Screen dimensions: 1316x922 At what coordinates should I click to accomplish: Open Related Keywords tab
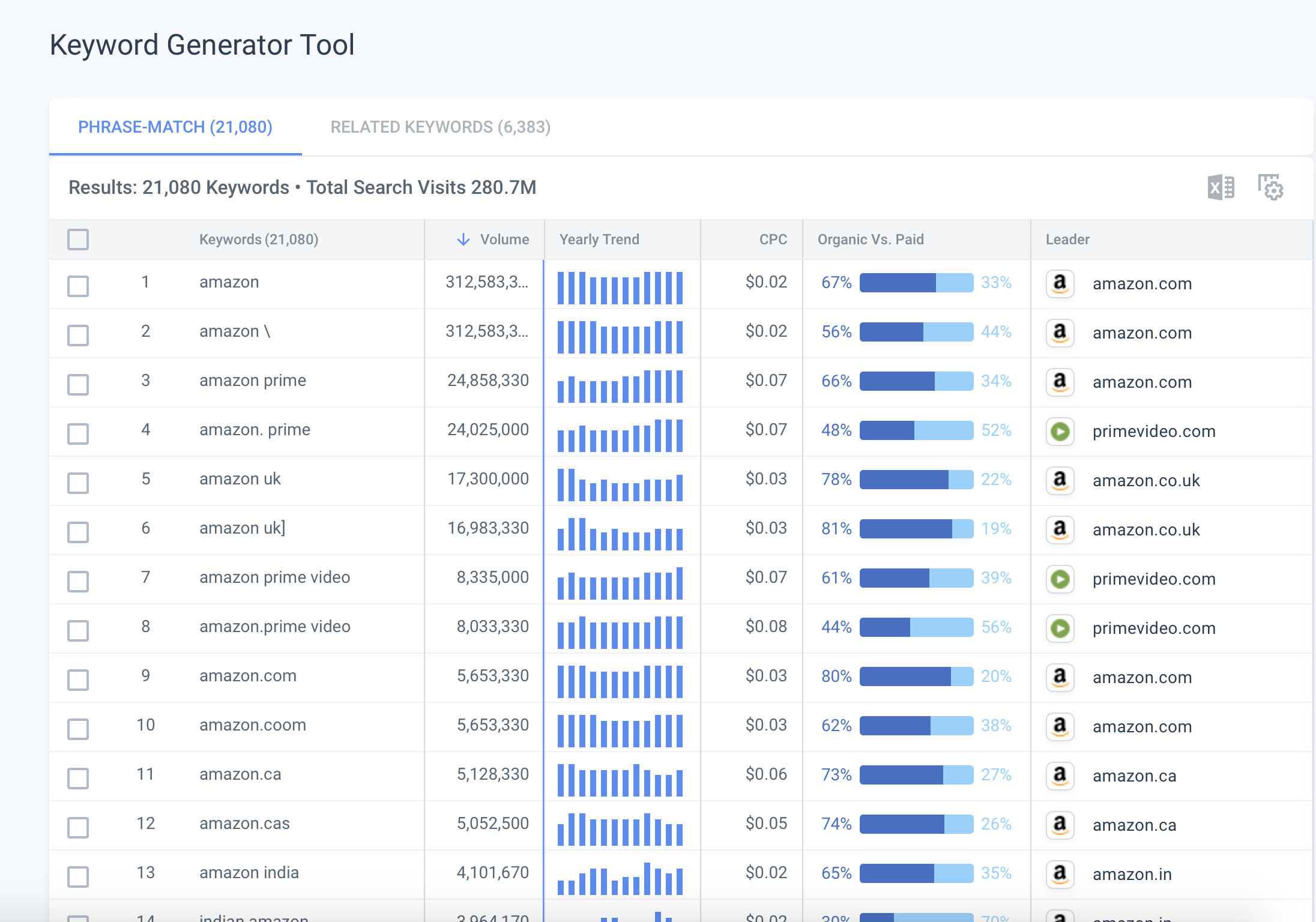441,127
